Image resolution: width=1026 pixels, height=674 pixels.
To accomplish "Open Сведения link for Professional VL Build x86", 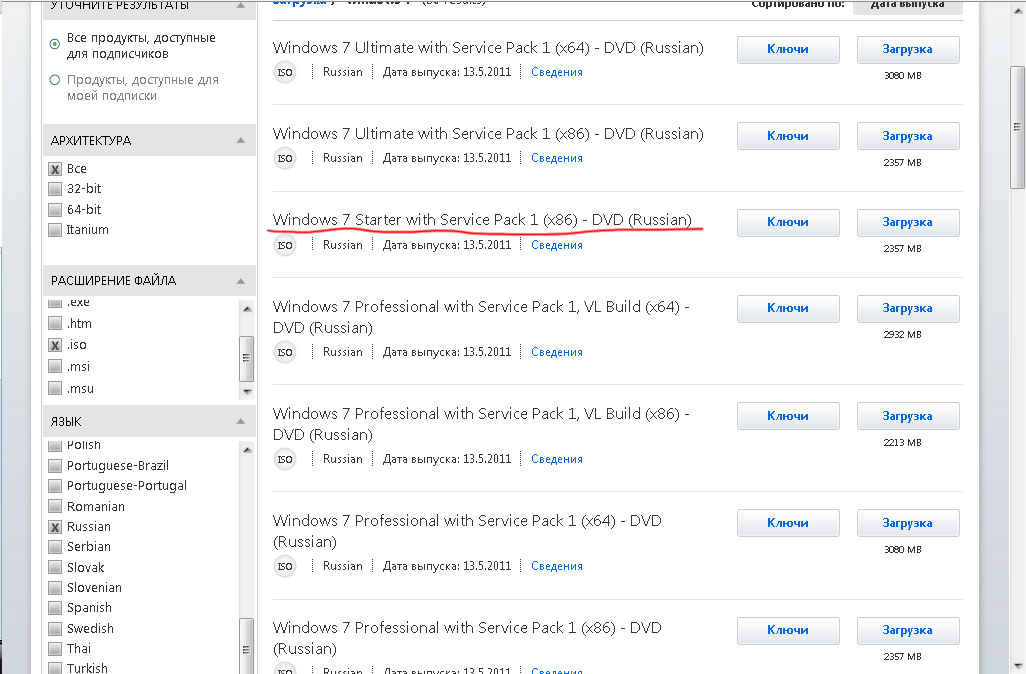I will [557, 459].
